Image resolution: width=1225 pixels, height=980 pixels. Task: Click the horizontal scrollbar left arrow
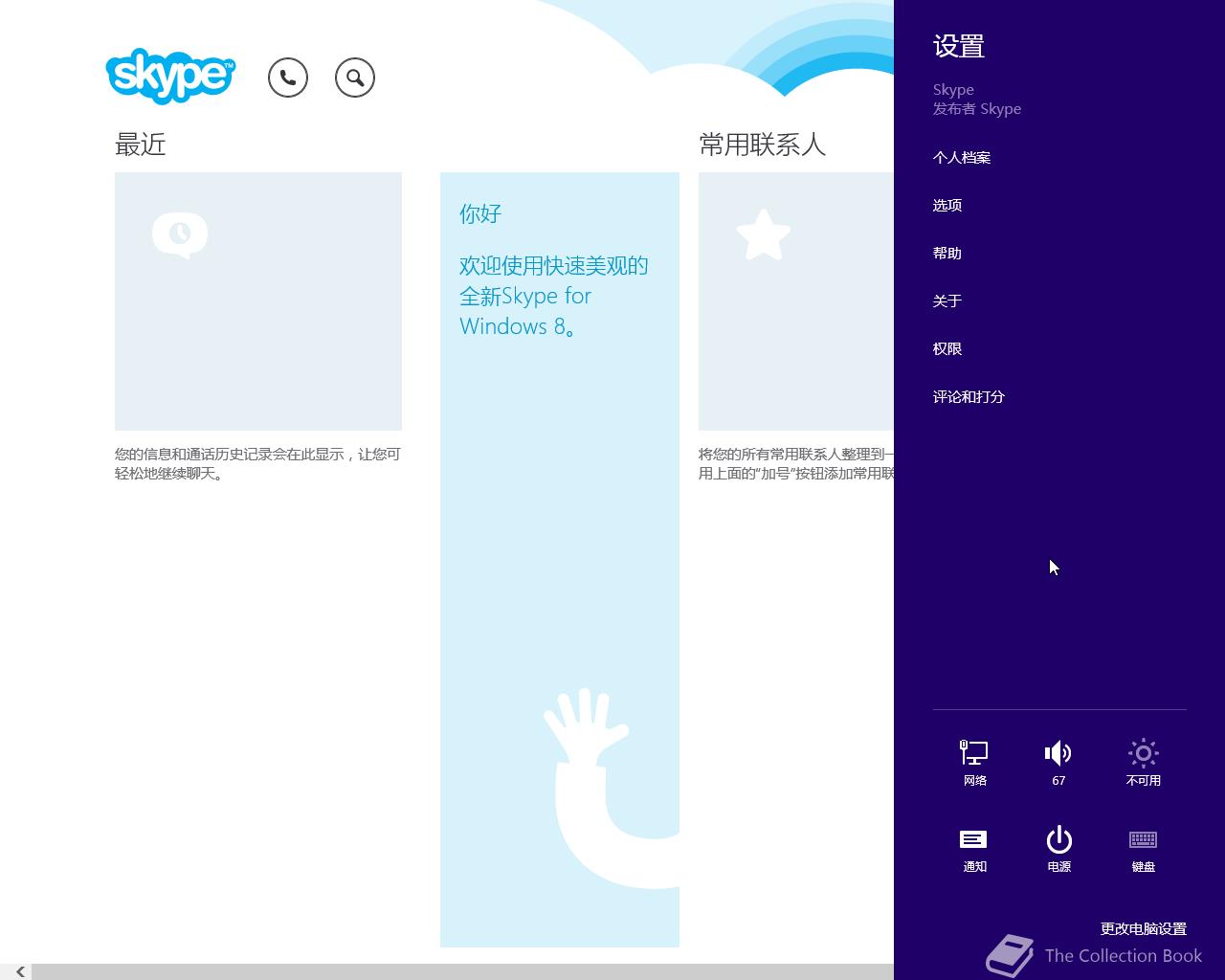[19, 971]
